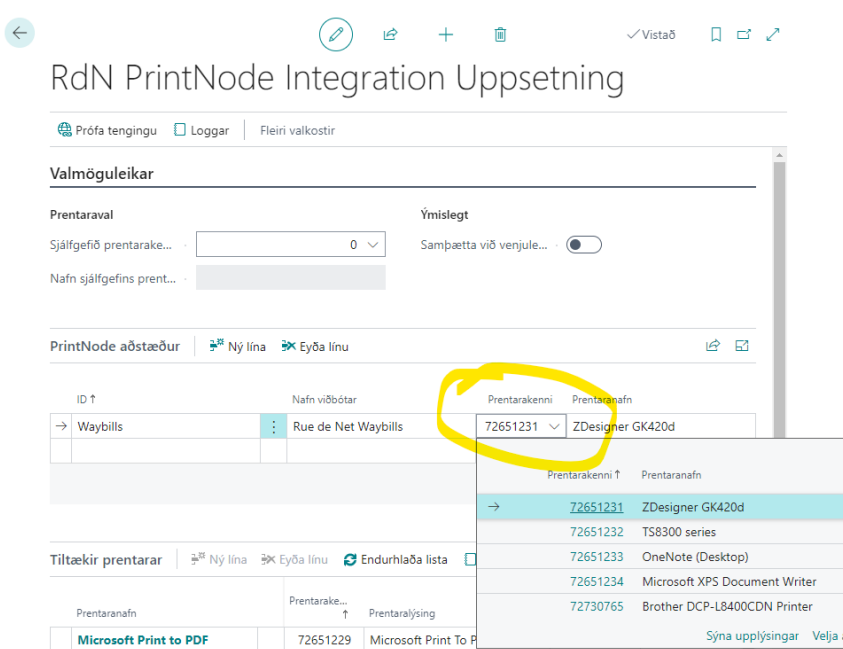Click Ný lína in PrintNode aðstæður
The height and width of the screenshot is (649, 843).
click(238, 346)
